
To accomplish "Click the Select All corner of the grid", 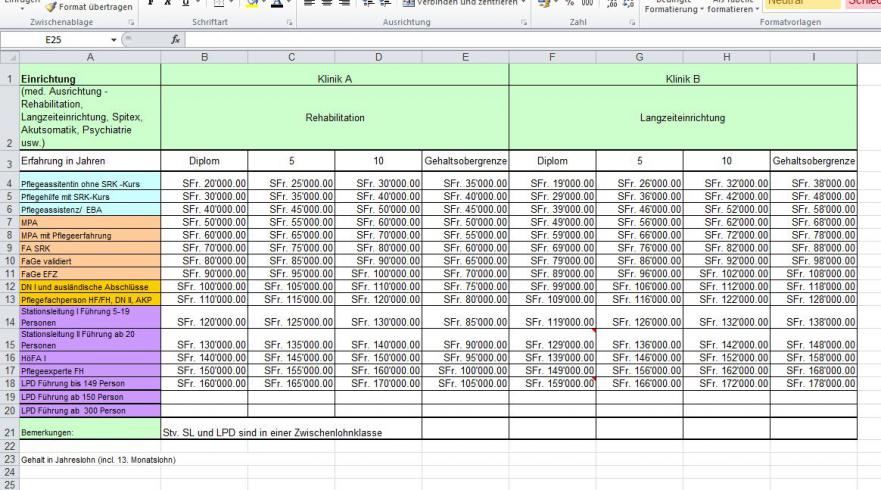I will pyautogui.click(x=10, y=57).
